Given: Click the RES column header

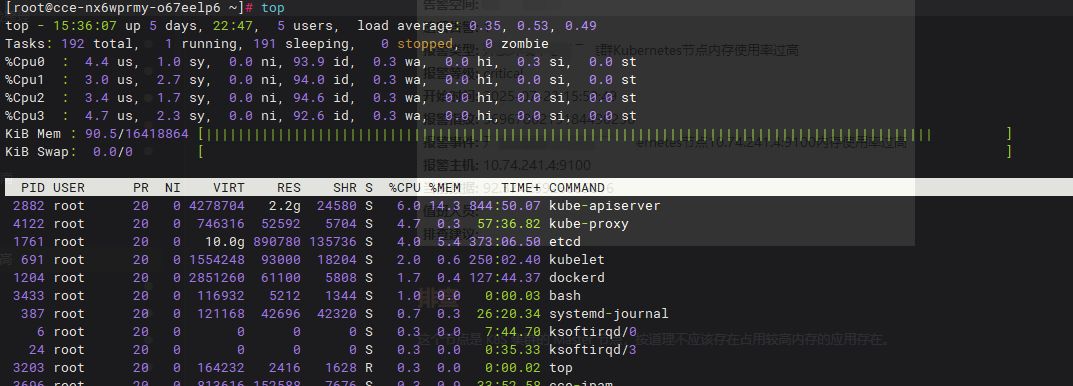Looking at the screenshot, I should [289, 188].
